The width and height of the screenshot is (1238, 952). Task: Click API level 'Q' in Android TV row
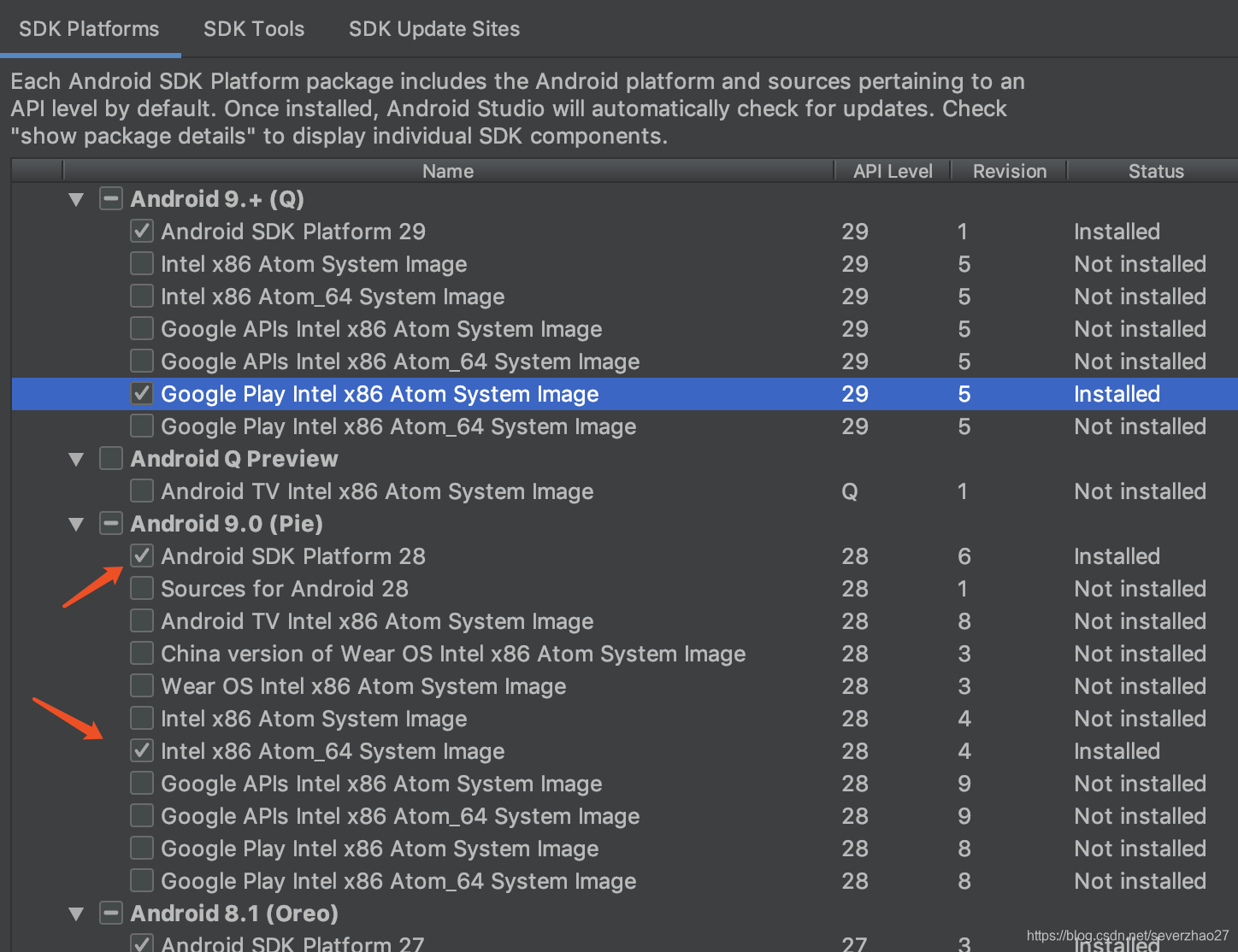click(x=850, y=492)
